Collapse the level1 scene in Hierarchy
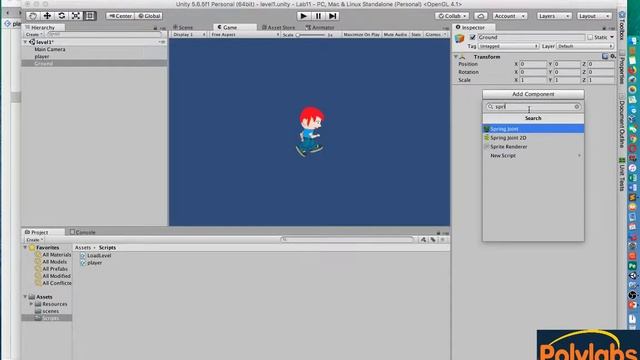Image resolution: width=640 pixels, height=360 pixels. [25, 42]
